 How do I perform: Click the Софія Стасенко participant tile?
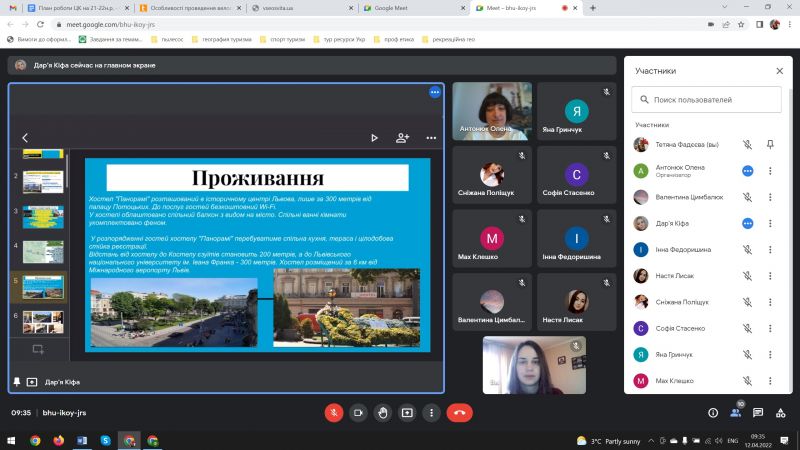click(577, 175)
